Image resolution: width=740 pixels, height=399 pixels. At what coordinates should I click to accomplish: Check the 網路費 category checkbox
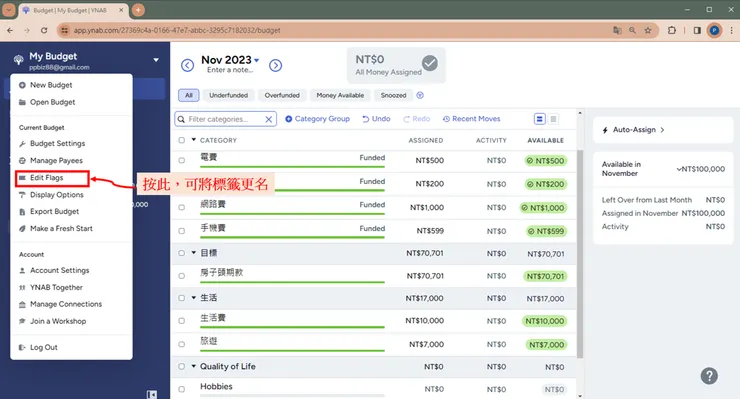click(182, 207)
